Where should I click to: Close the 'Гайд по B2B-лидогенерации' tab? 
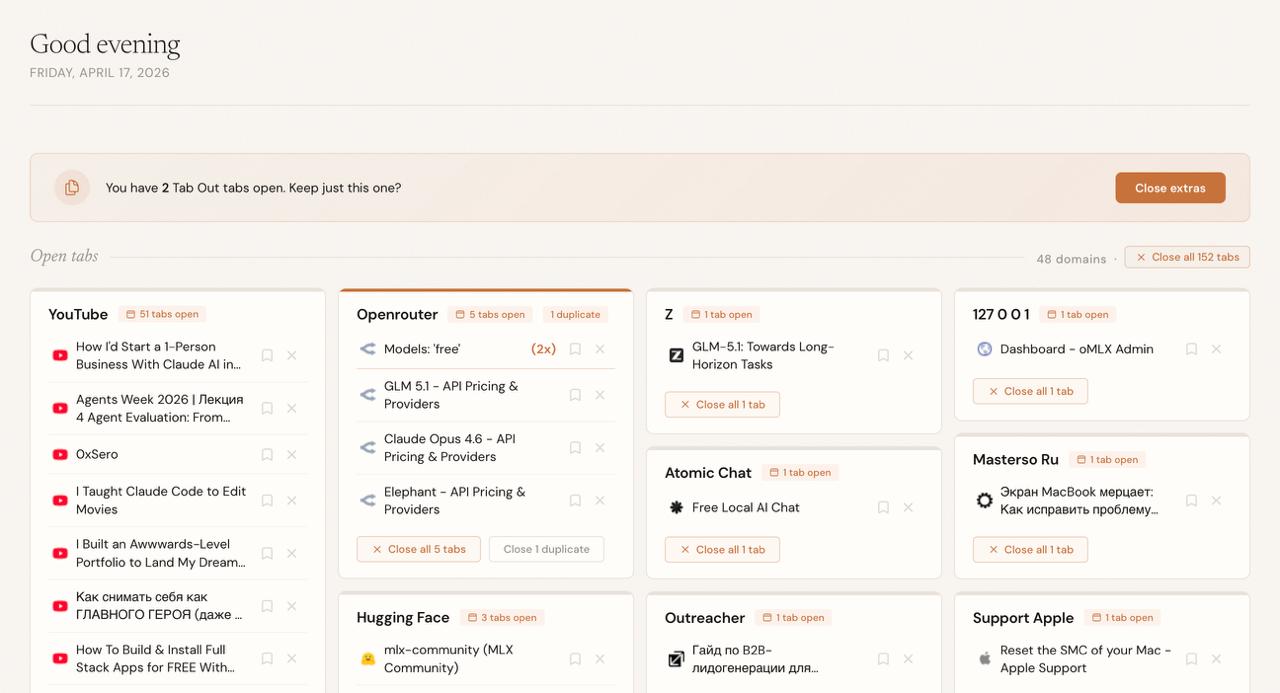(x=908, y=659)
